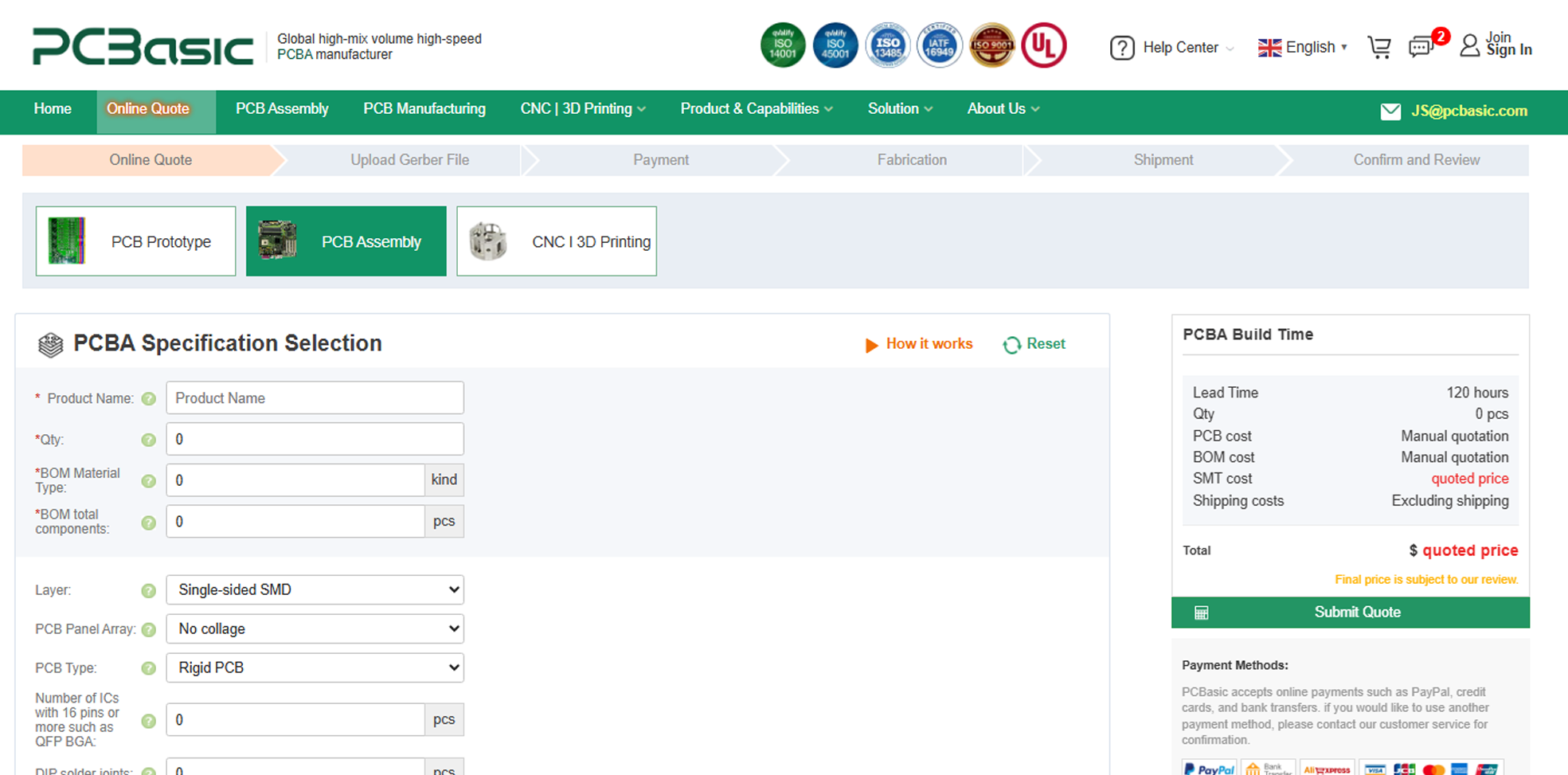
Task: Click the UL certification badge
Action: (1044, 45)
